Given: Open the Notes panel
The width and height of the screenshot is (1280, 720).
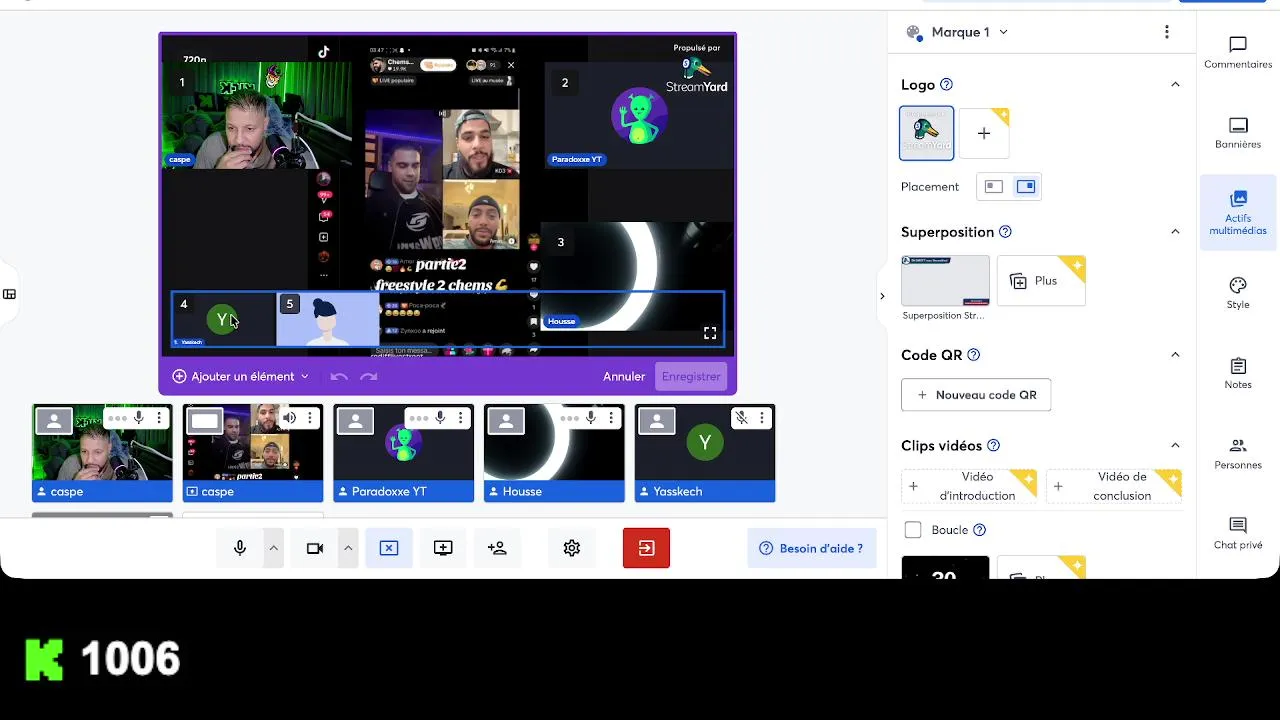Looking at the screenshot, I should click(1238, 373).
